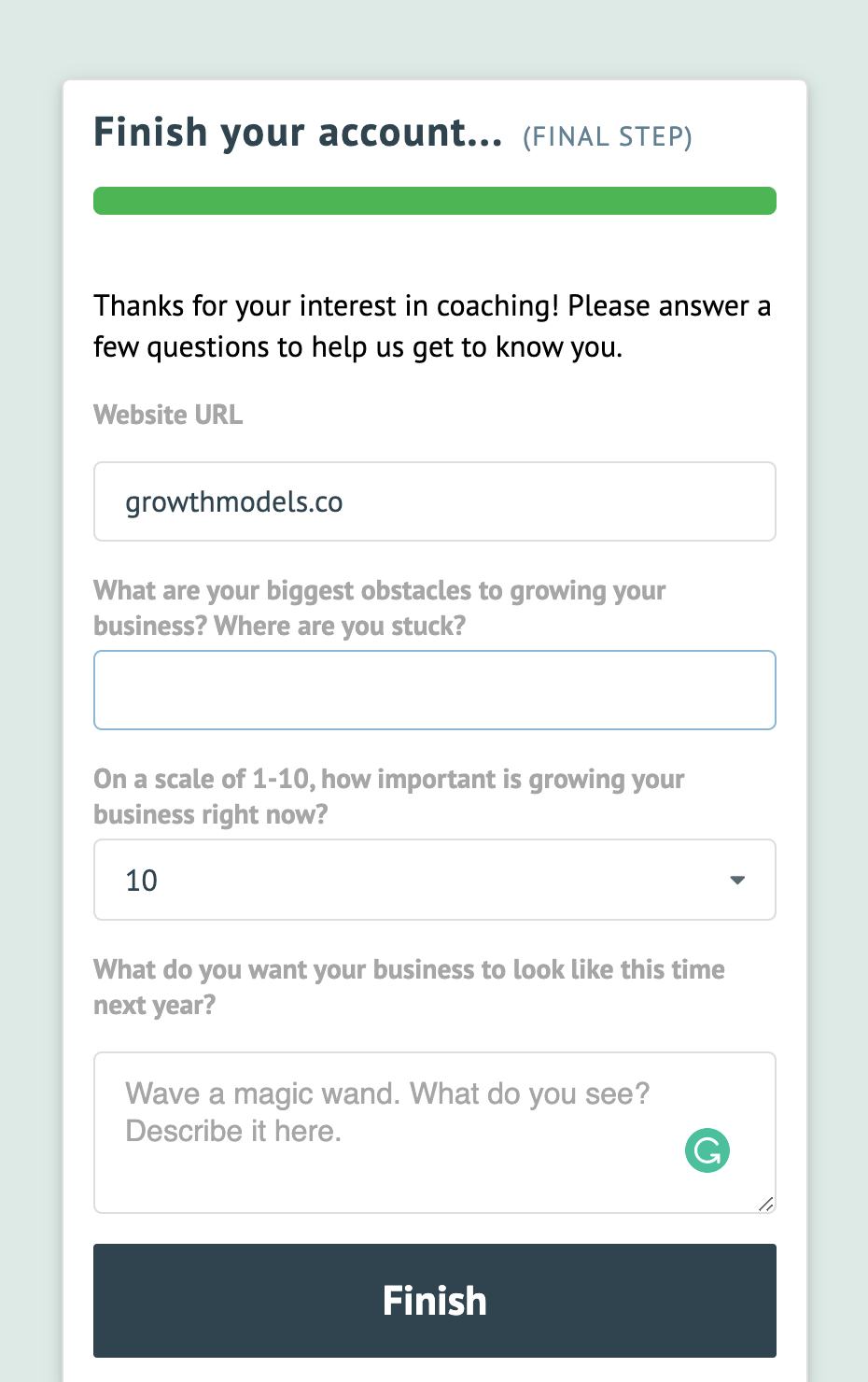The image size is (868, 1382).
Task: Click the 'this time next year' question label
Action: pos(409,986)
